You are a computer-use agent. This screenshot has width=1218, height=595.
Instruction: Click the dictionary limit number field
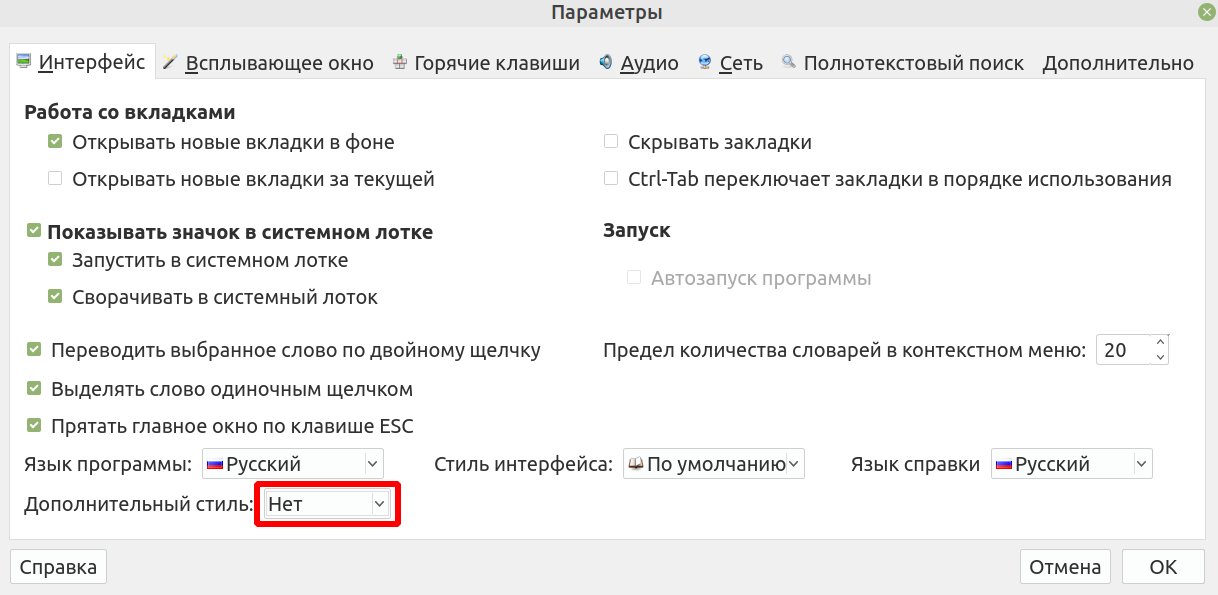1124,350
